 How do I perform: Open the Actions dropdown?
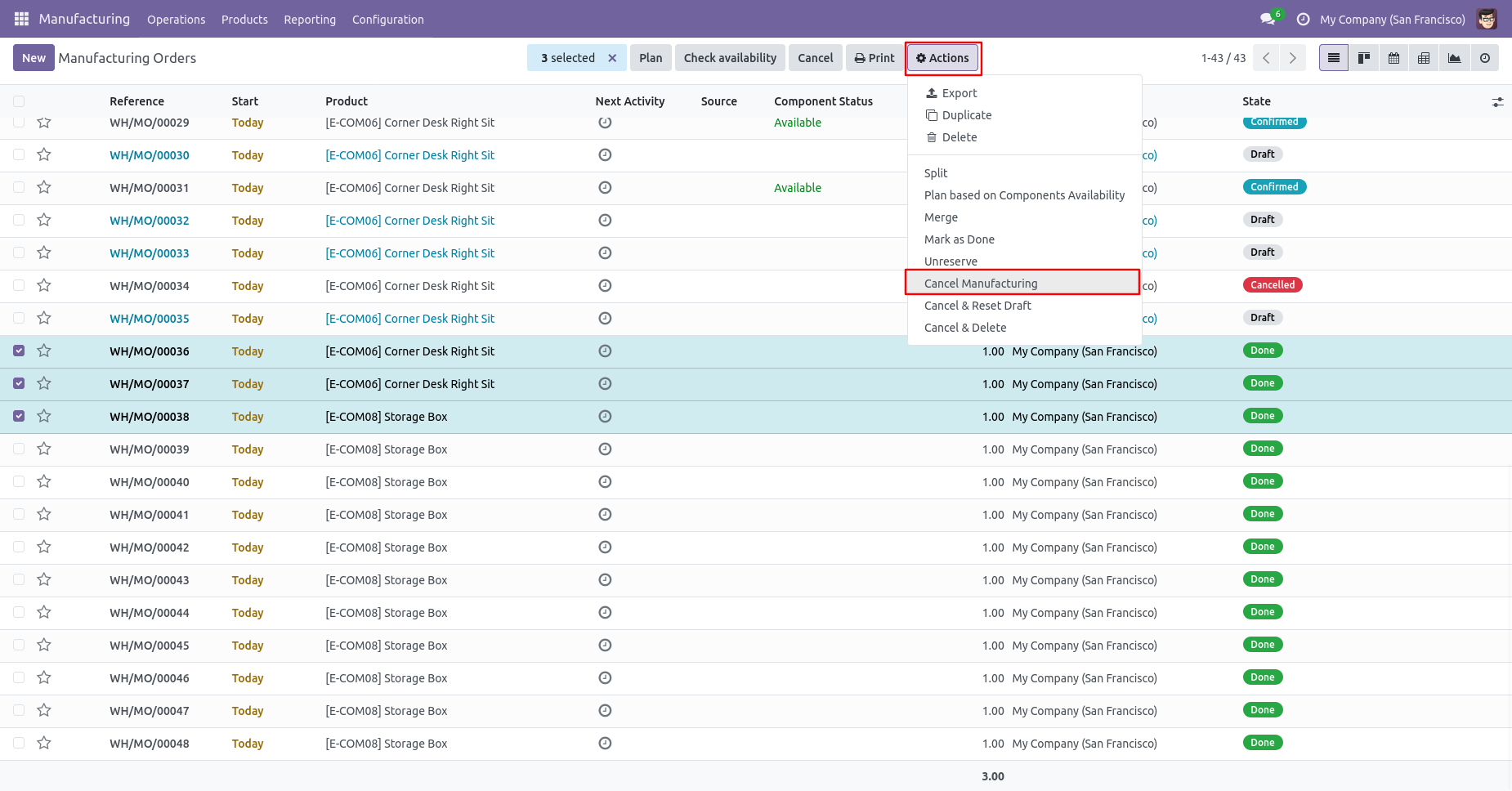click(942, 58)
